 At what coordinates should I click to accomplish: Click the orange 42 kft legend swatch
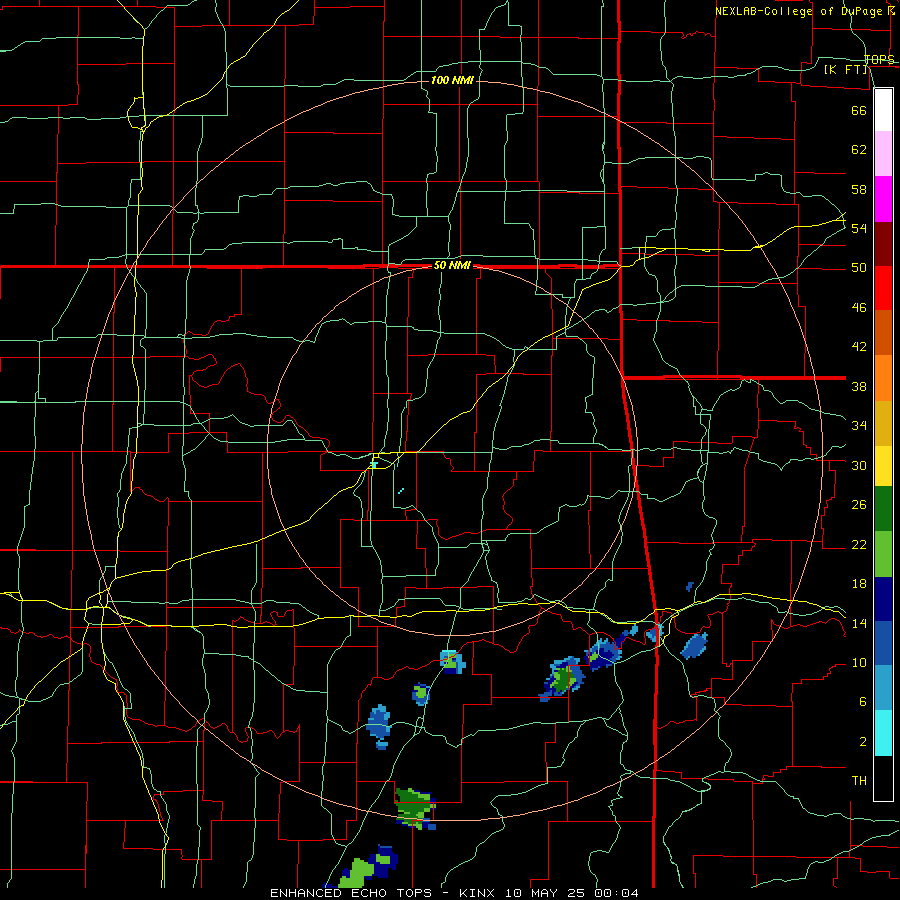(883, 378)
